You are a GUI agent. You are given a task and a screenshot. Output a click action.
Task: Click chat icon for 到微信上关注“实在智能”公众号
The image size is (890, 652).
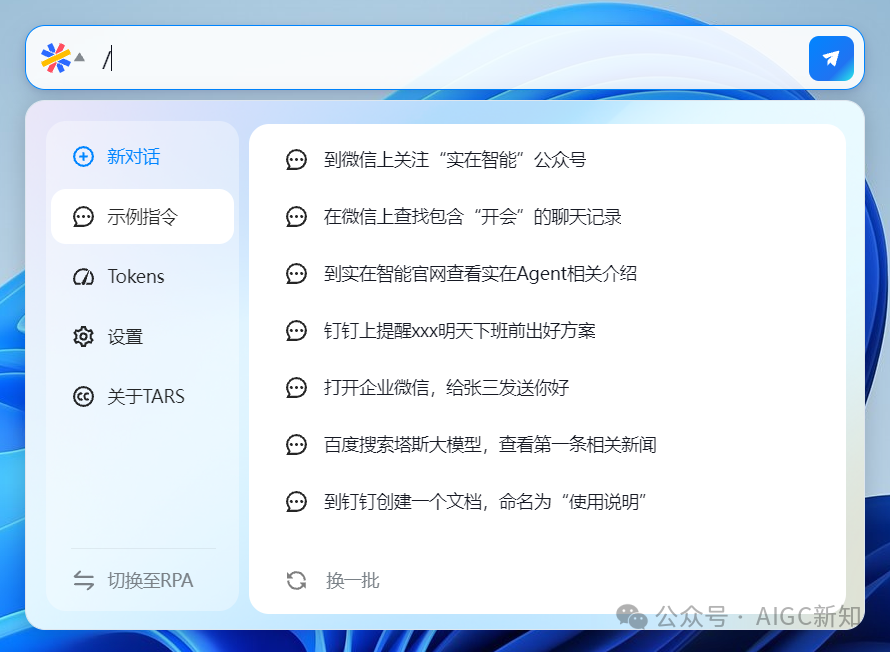296,160
